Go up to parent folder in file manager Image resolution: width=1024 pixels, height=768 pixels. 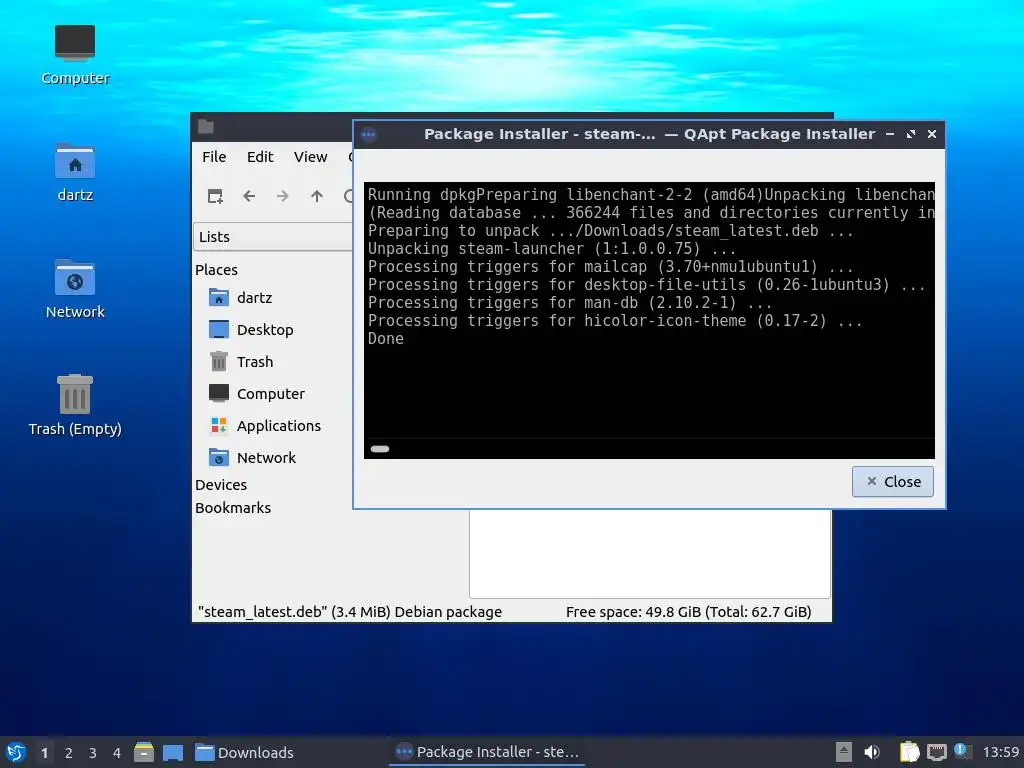317,196
